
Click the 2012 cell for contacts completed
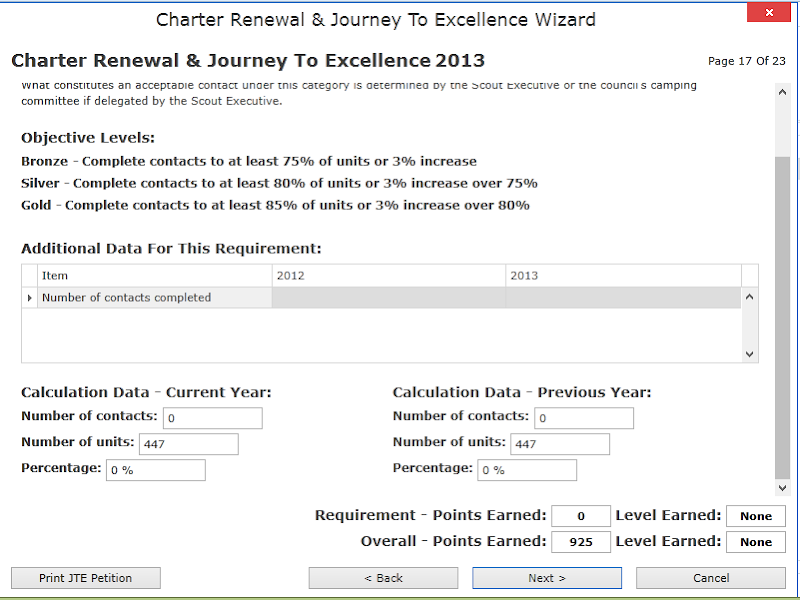click(389, 297)
